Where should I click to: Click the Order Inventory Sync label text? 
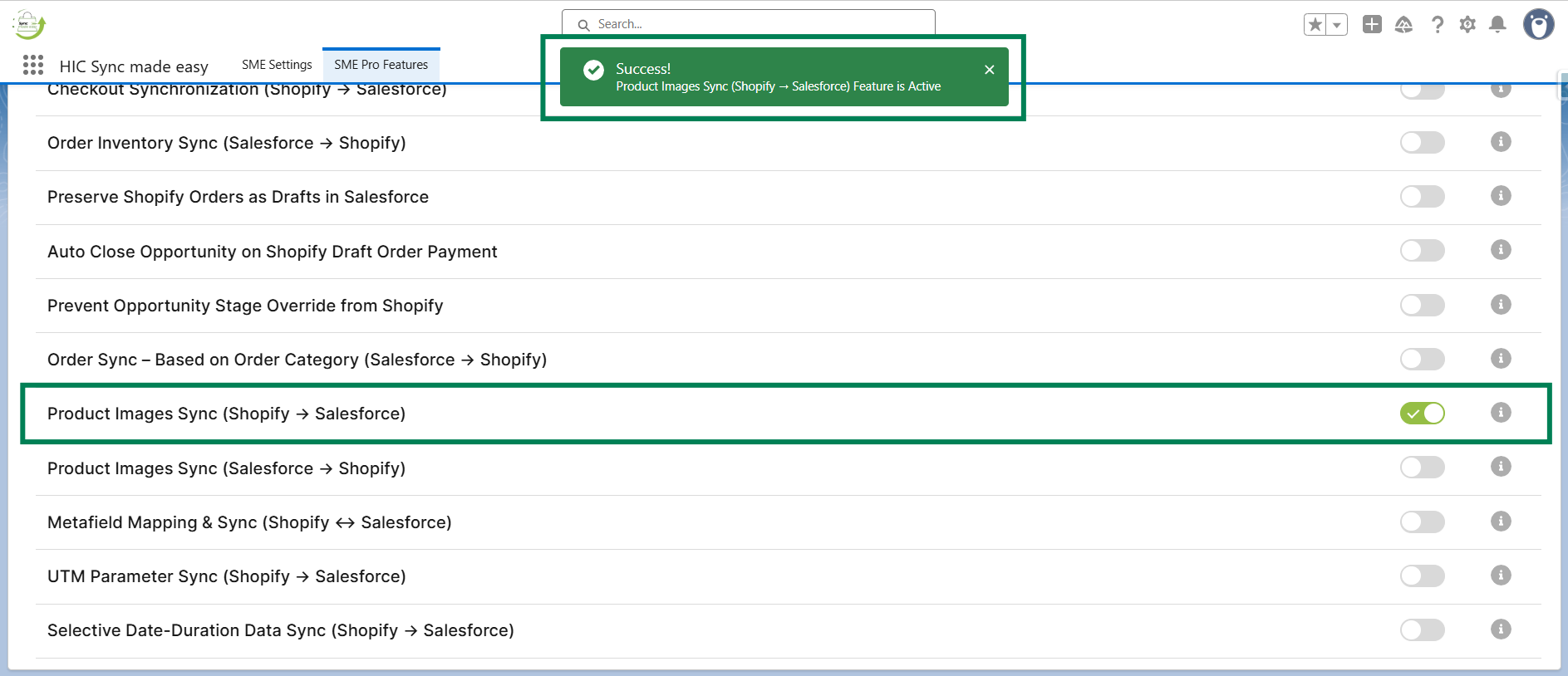click(227, 143)
